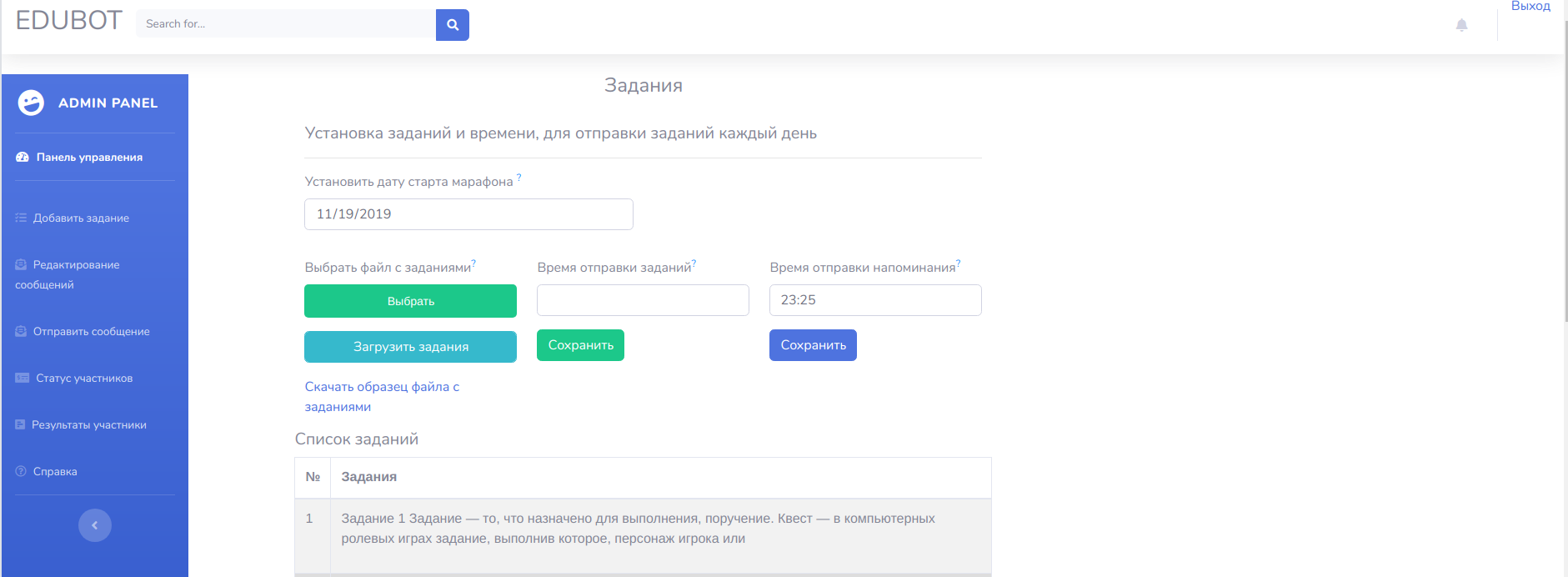The height and width of the screenshot is (577, 1568).
Task: Open Статус участников in the sidebar
Action: point(84,379)
